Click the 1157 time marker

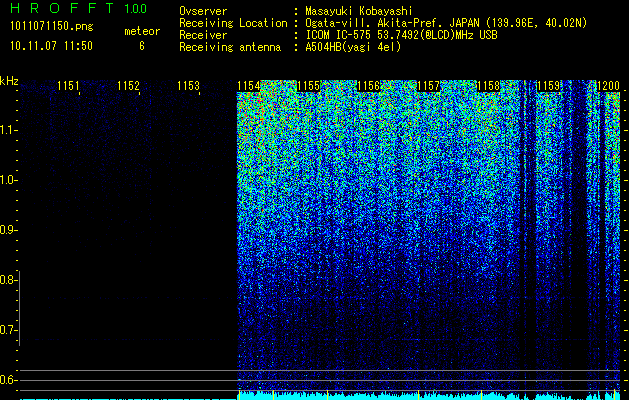[x=428, y=86]
